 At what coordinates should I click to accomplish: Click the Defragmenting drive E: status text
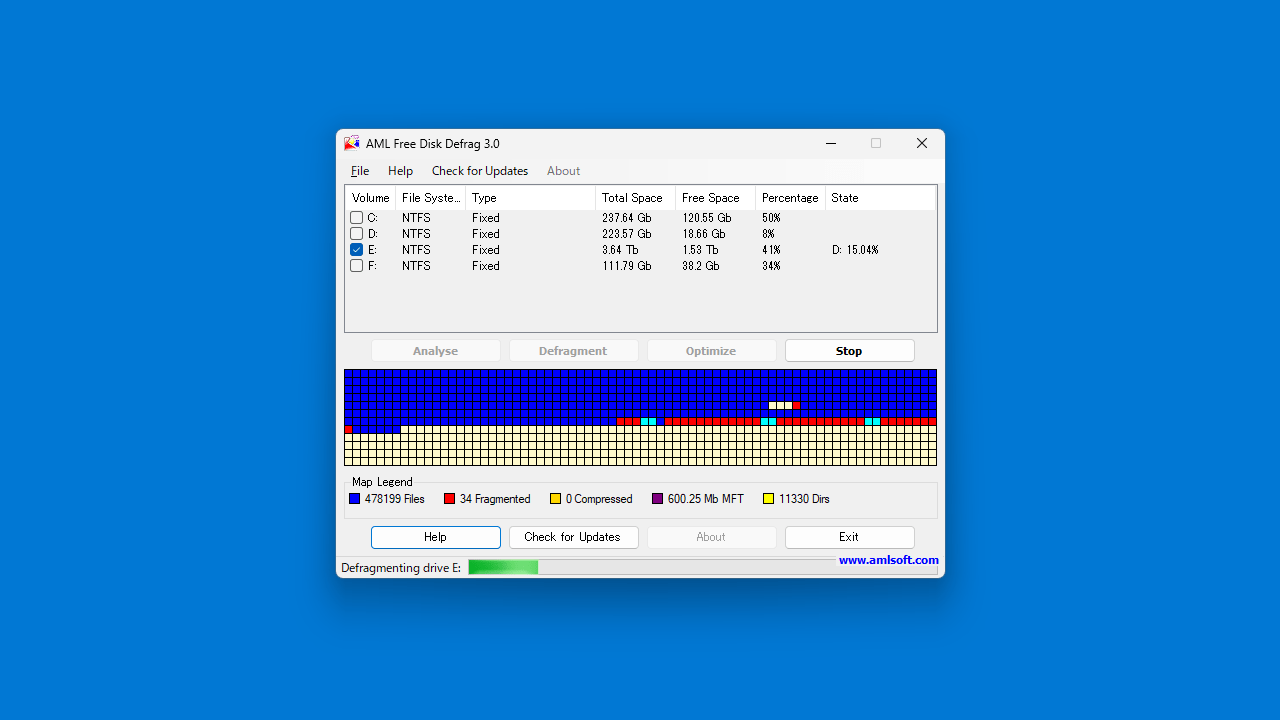click(x=401, y=568)
